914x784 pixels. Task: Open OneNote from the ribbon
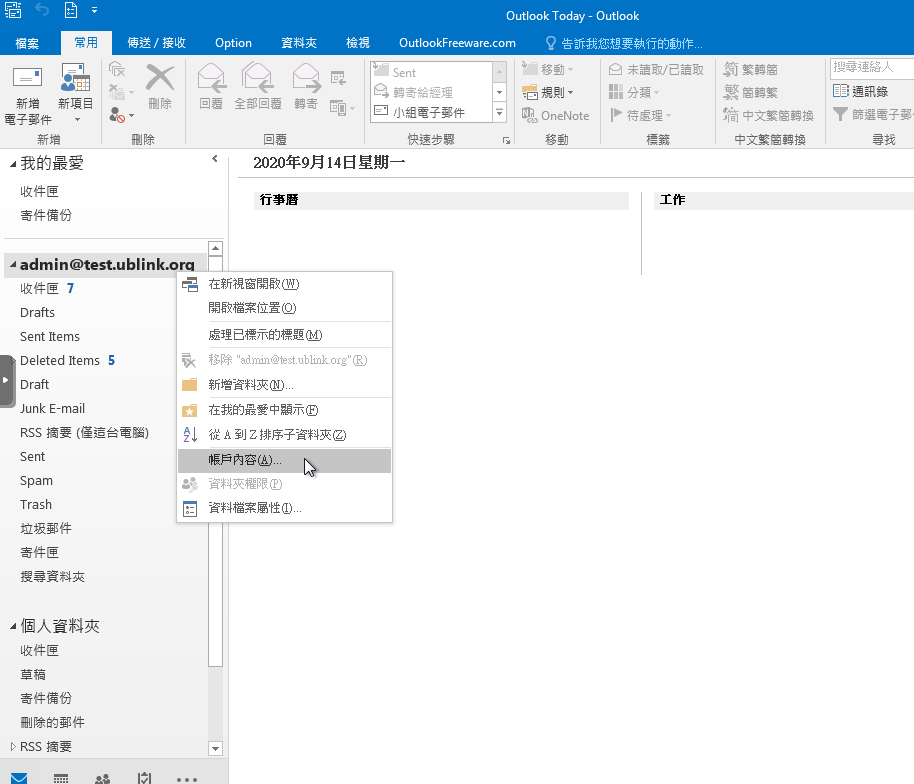[x=555, y=115]
